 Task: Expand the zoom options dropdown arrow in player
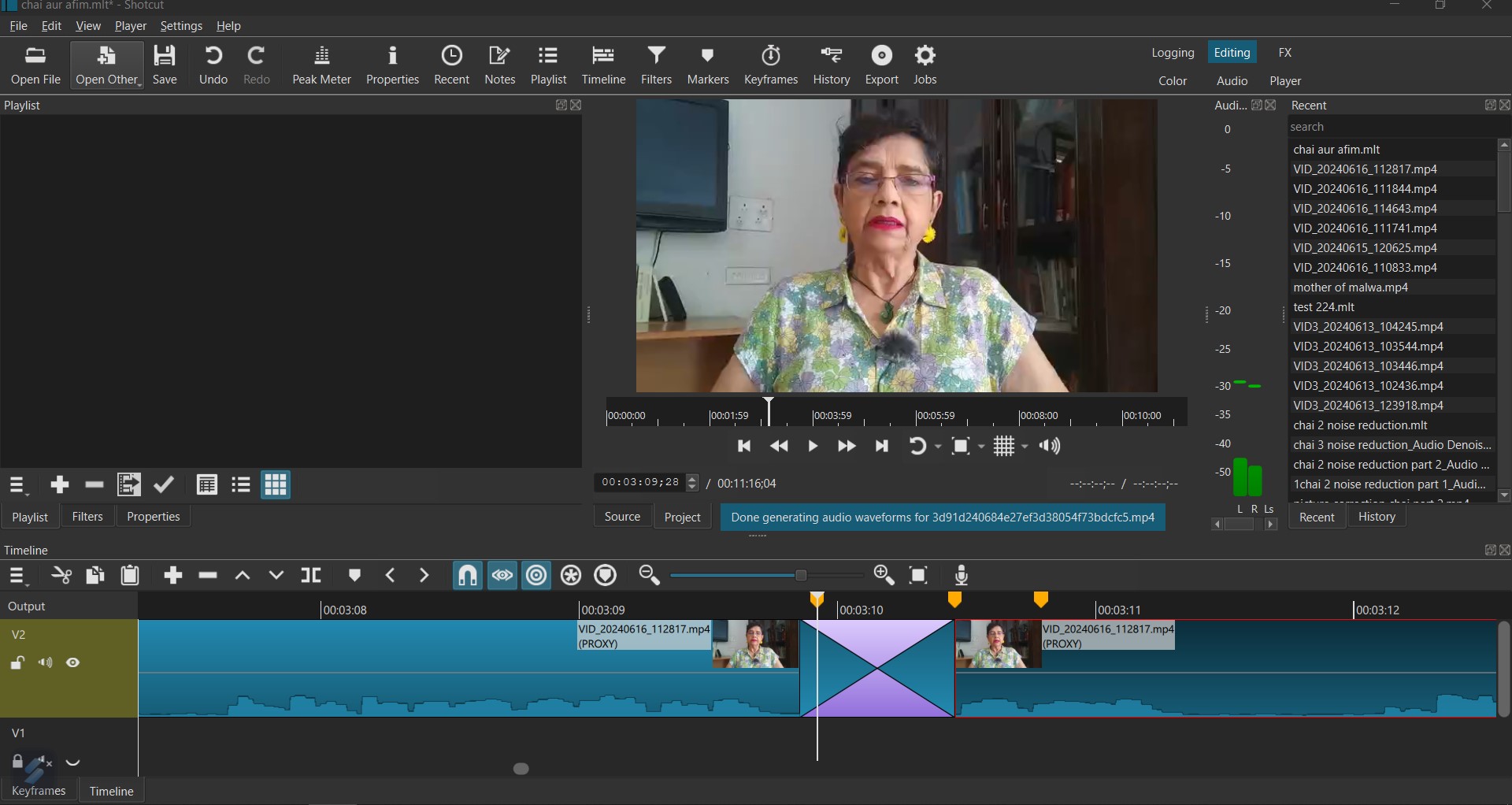981,447
